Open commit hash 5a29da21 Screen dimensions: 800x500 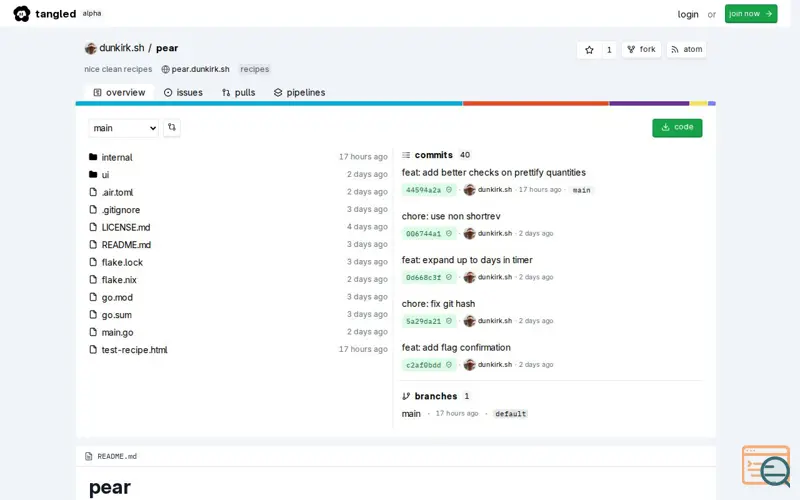tap(423, 321)
